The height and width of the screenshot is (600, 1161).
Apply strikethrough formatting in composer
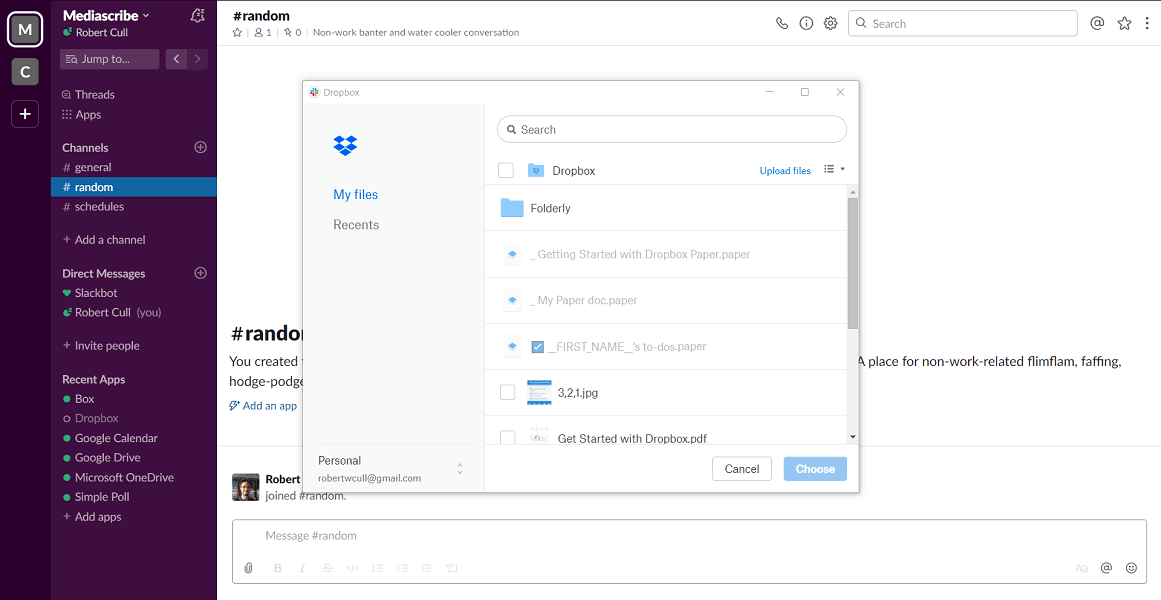327,568
